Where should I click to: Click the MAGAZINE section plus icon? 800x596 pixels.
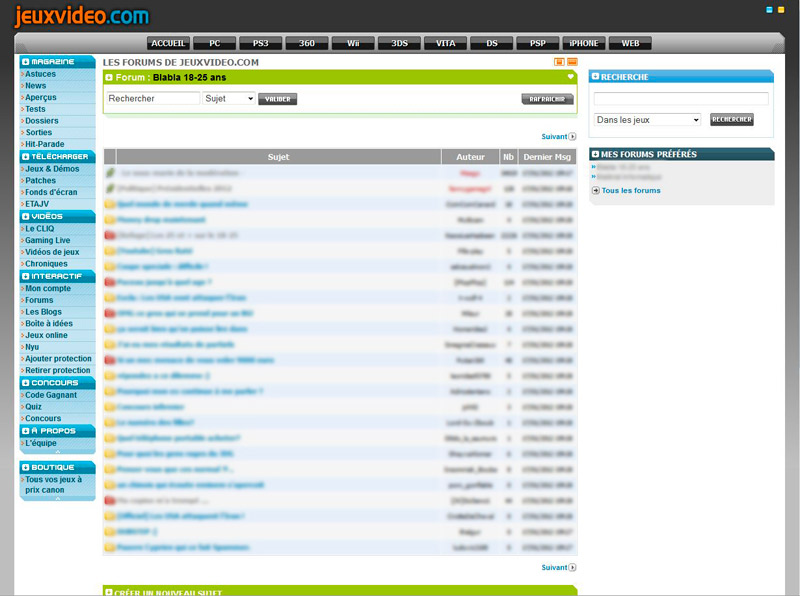[x=26, y=62]
